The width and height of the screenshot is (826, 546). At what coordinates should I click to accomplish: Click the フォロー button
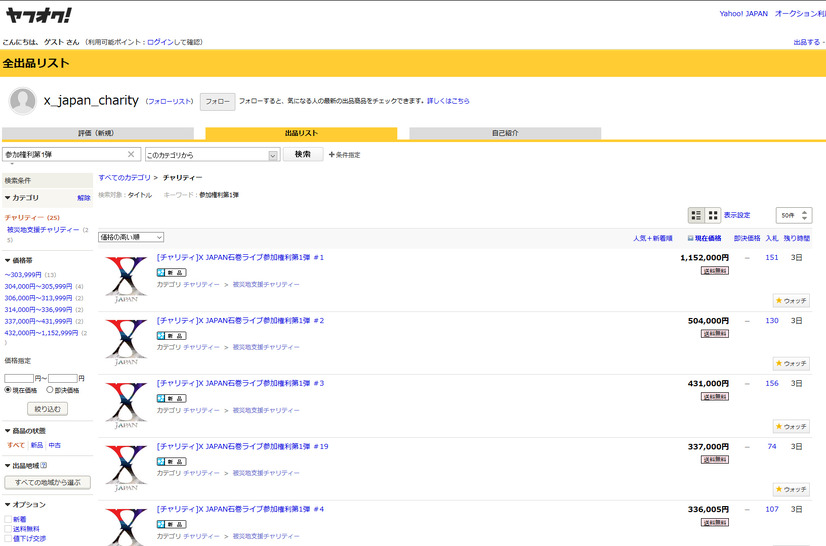[218, 101]
